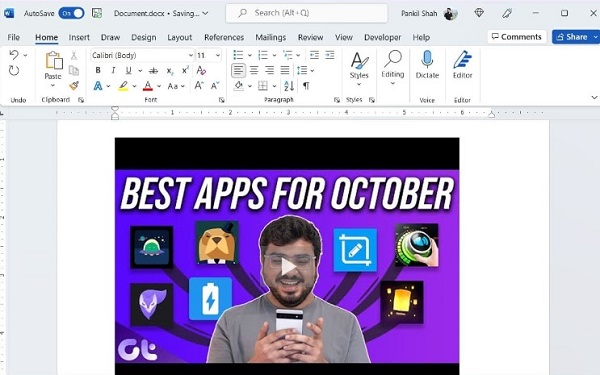Paste clipboard contents
Image resolution: width=600 pixels, height=375 pixels.
coord(54,61)
